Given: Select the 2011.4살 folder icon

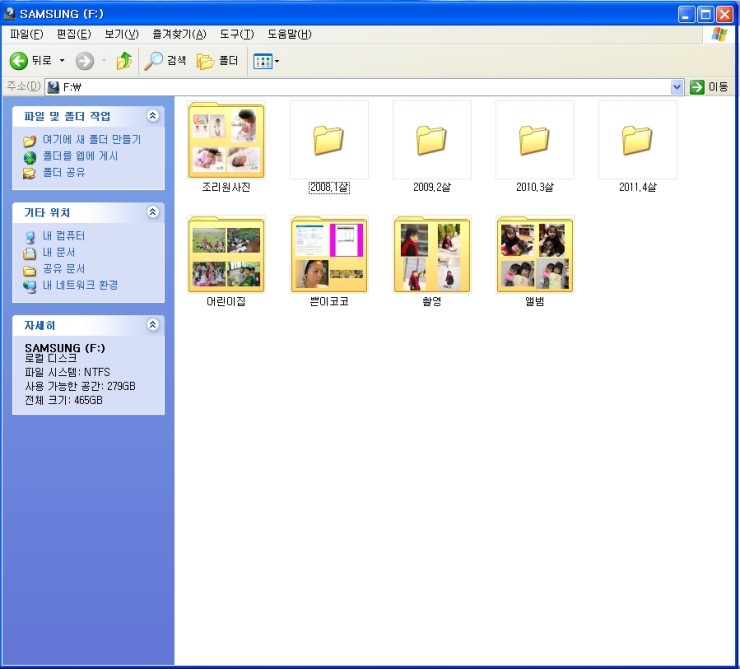Looking at the screenshot, I should point(636,140).
